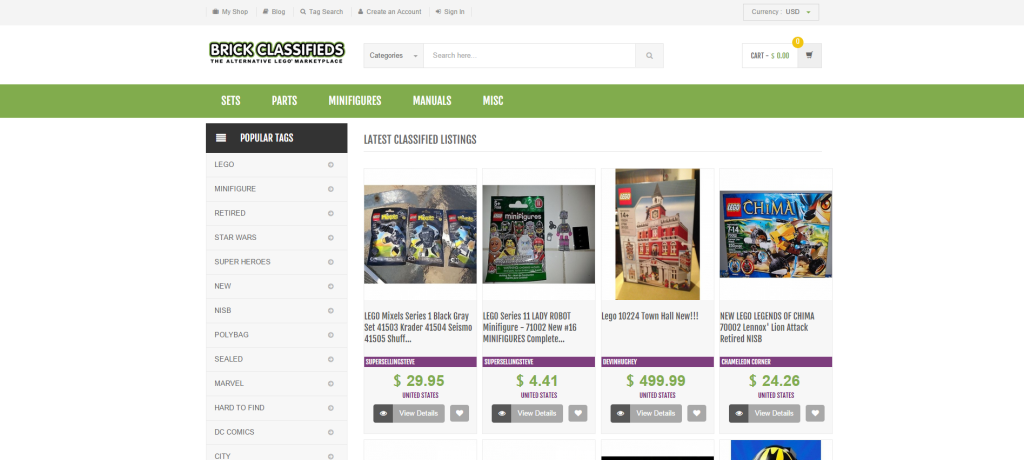This screenshot has height=460, width=1024.
Task: Select the STAR WARS popular tag
Action: click(x=235, y=238)
